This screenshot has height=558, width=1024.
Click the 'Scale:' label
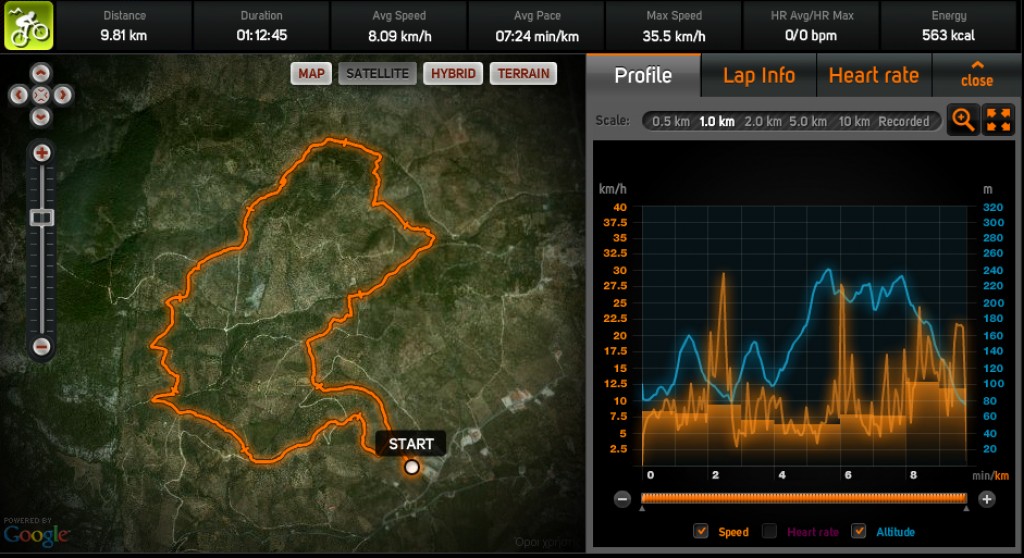[613, 121]
